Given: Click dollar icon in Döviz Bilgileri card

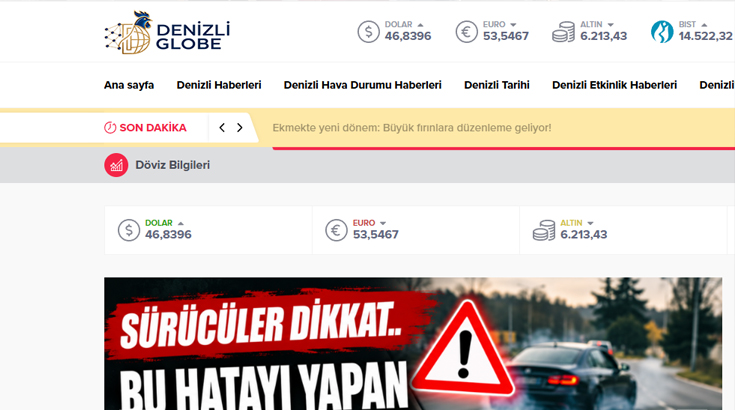Looking at the screenshot, I should tap(129, 230).
